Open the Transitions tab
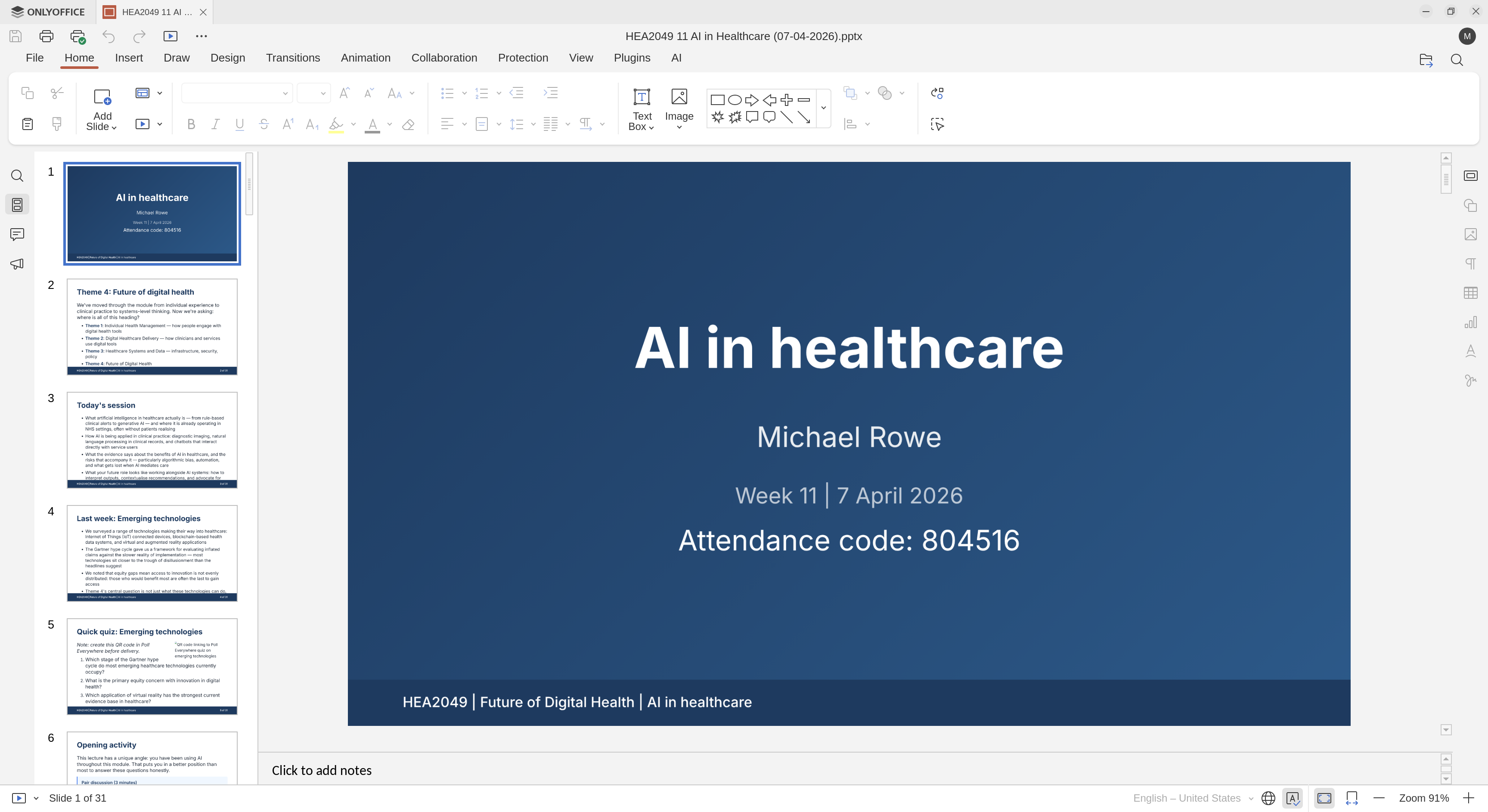 point(293,58)
